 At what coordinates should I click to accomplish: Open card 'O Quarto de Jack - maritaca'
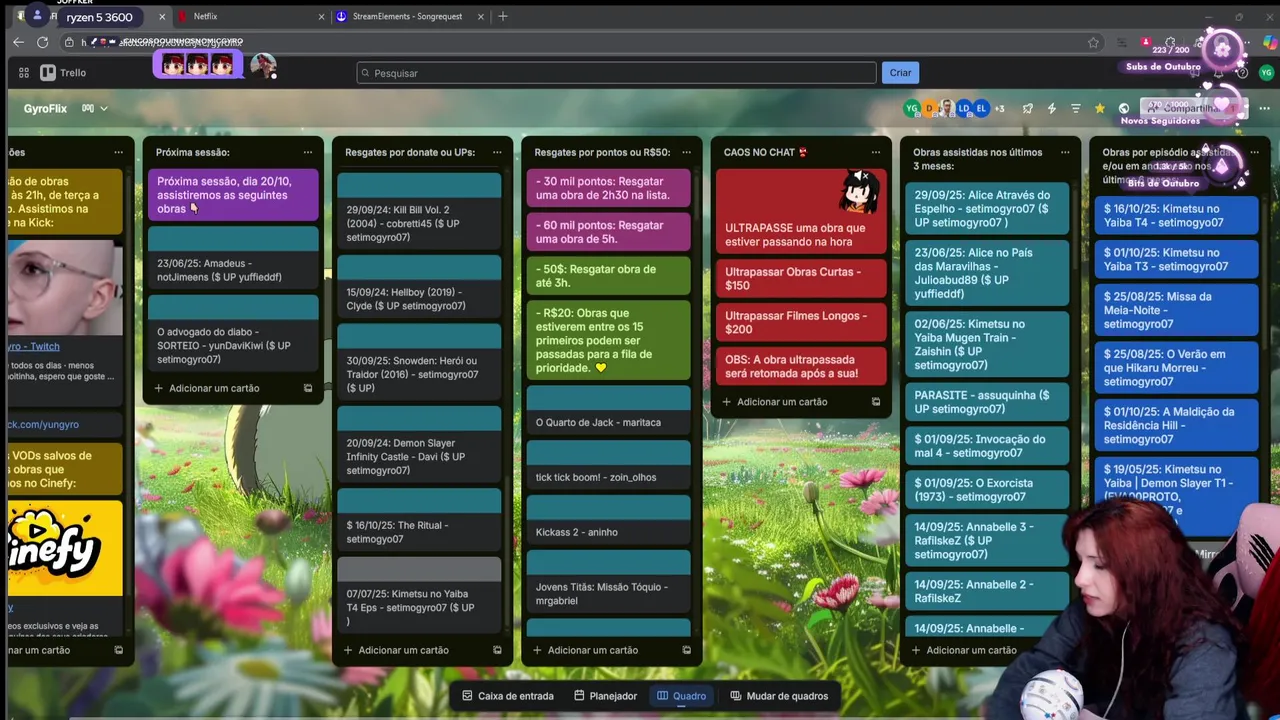point(608,409)
